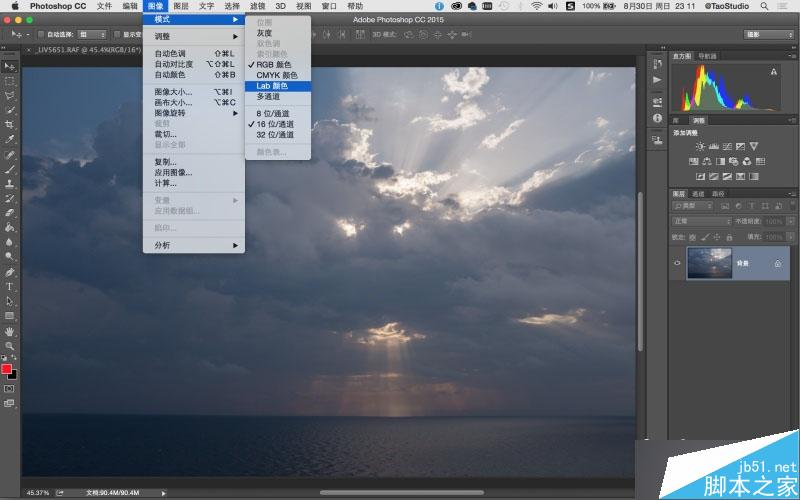This screenshot has height=500, width=800.
Task: Open the workspace switcher dropdown
Action: point(768,35)
